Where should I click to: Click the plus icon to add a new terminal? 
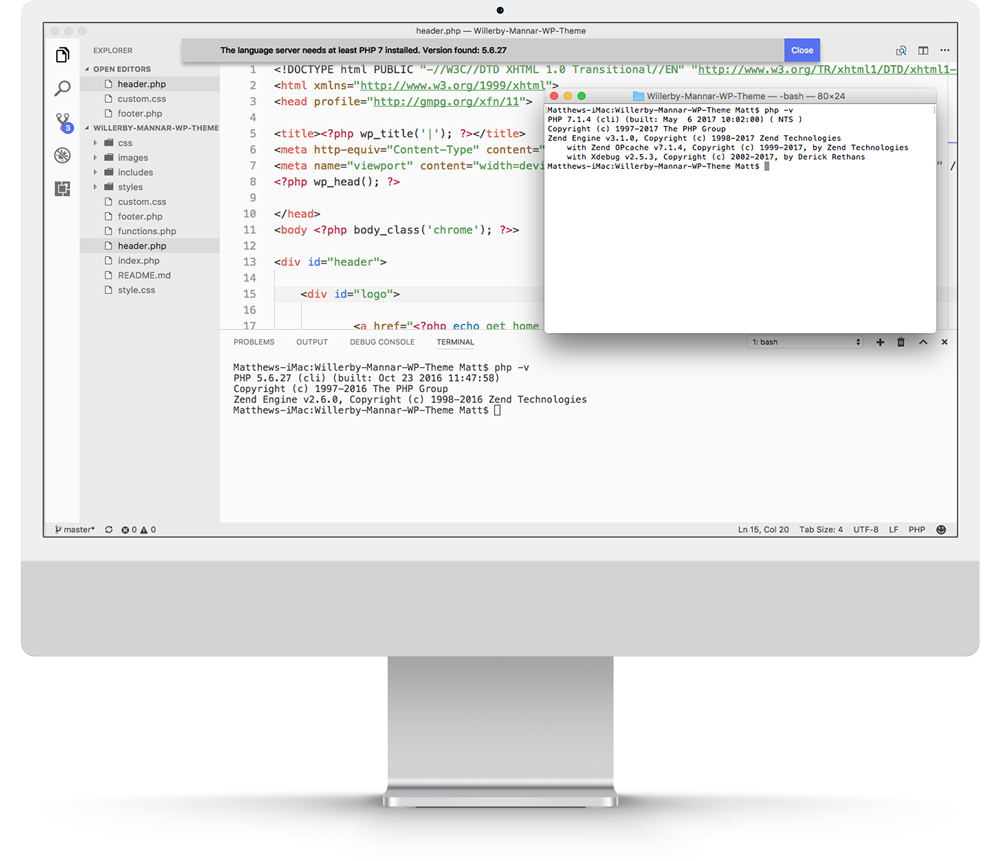[879, 341]
